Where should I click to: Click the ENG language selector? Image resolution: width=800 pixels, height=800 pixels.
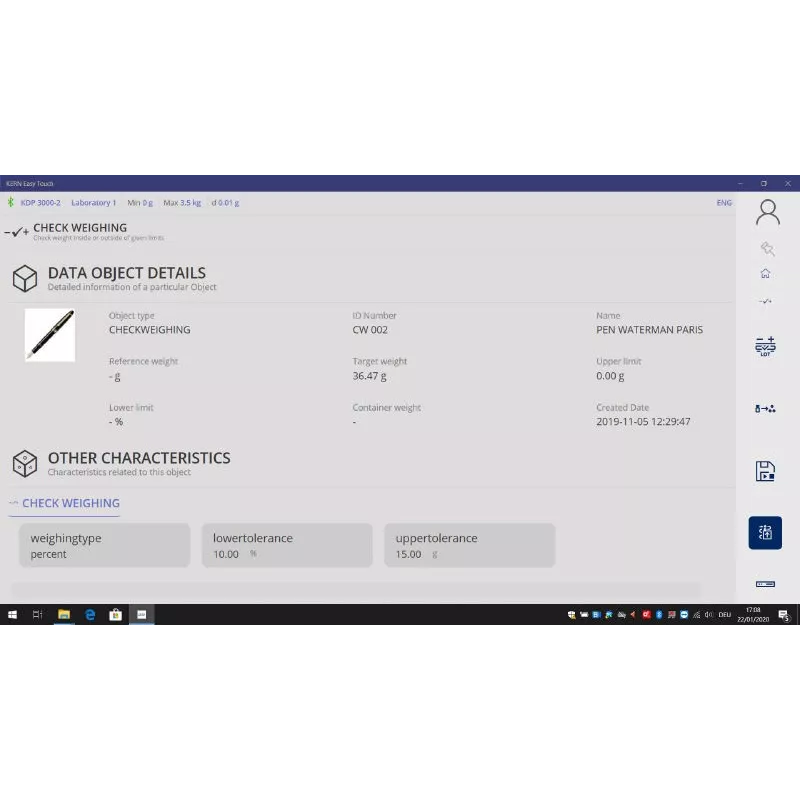coord(724,203)
